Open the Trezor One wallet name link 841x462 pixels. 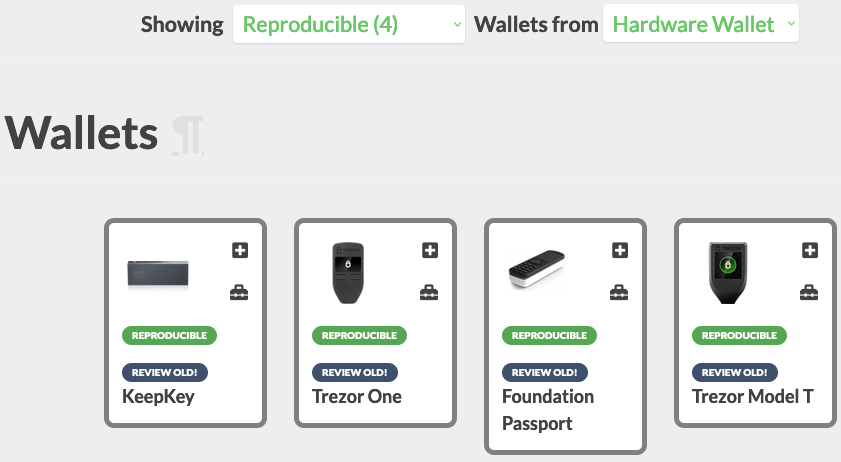coord(357,397)
